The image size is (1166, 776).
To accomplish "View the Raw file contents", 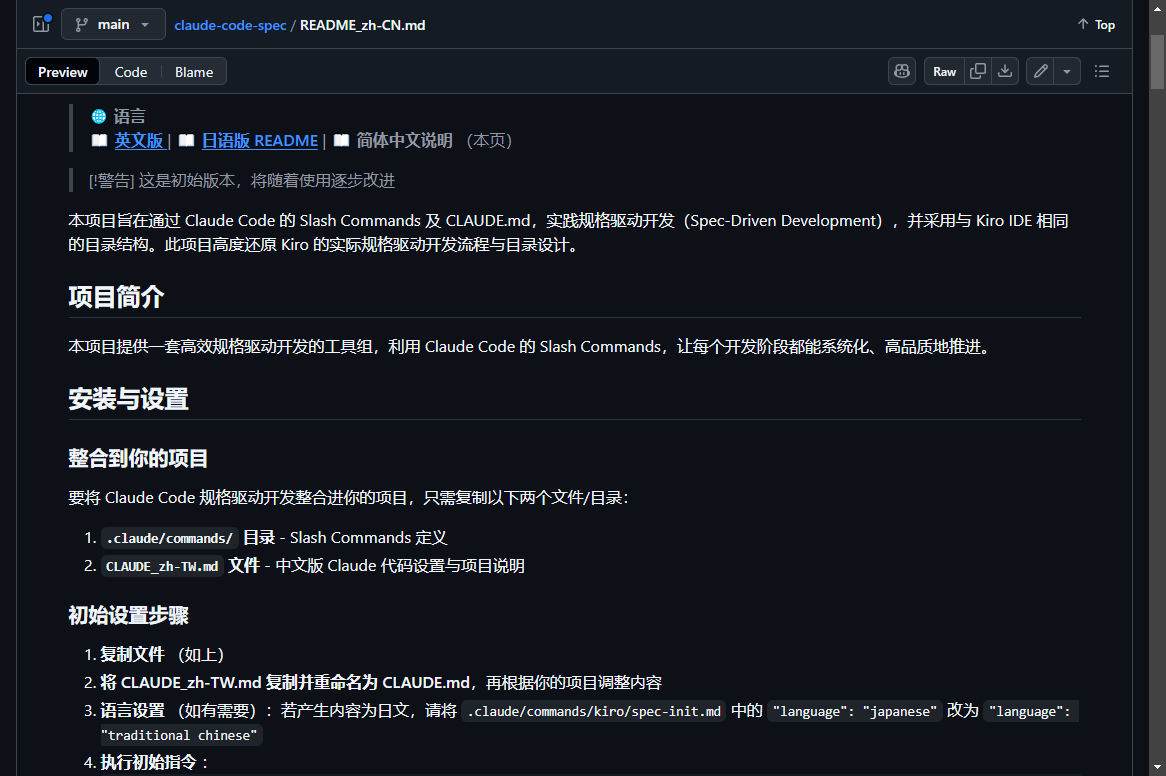I will pos(944,71).
